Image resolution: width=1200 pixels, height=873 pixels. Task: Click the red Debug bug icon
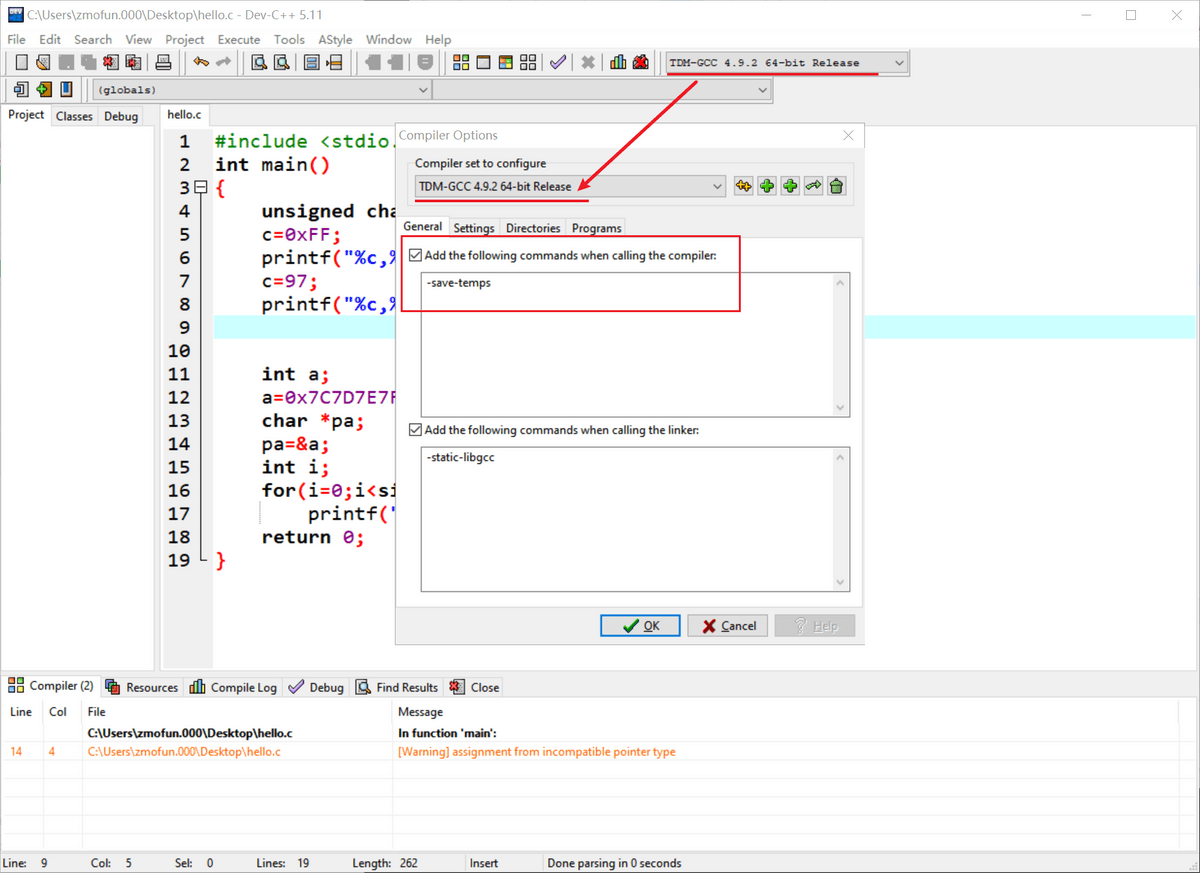(639, 62)
